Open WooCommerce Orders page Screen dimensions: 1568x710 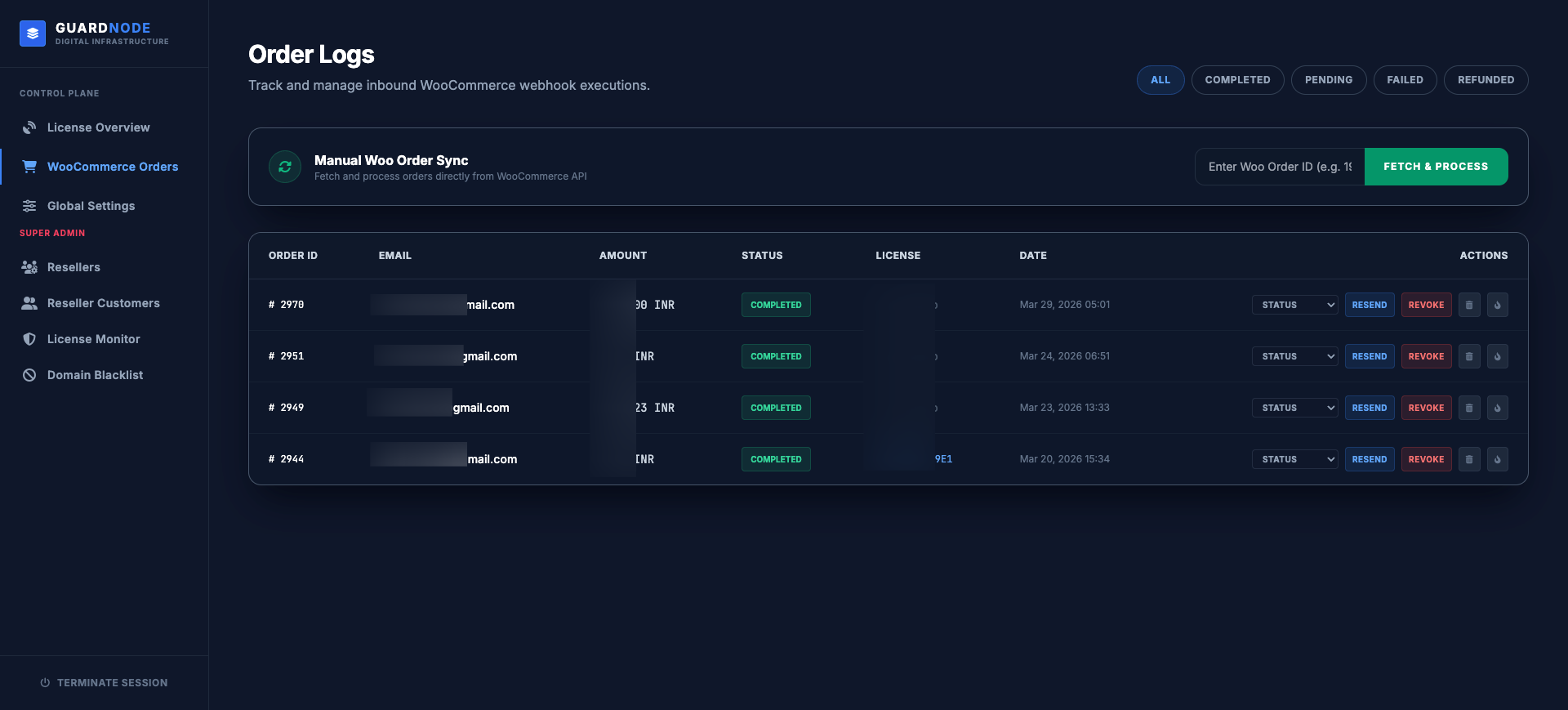tap(113, 167)
